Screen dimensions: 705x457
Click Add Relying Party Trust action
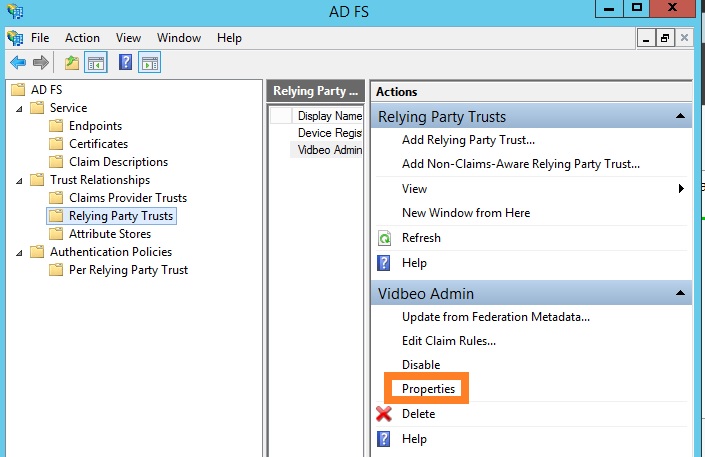tap(468, 140)
